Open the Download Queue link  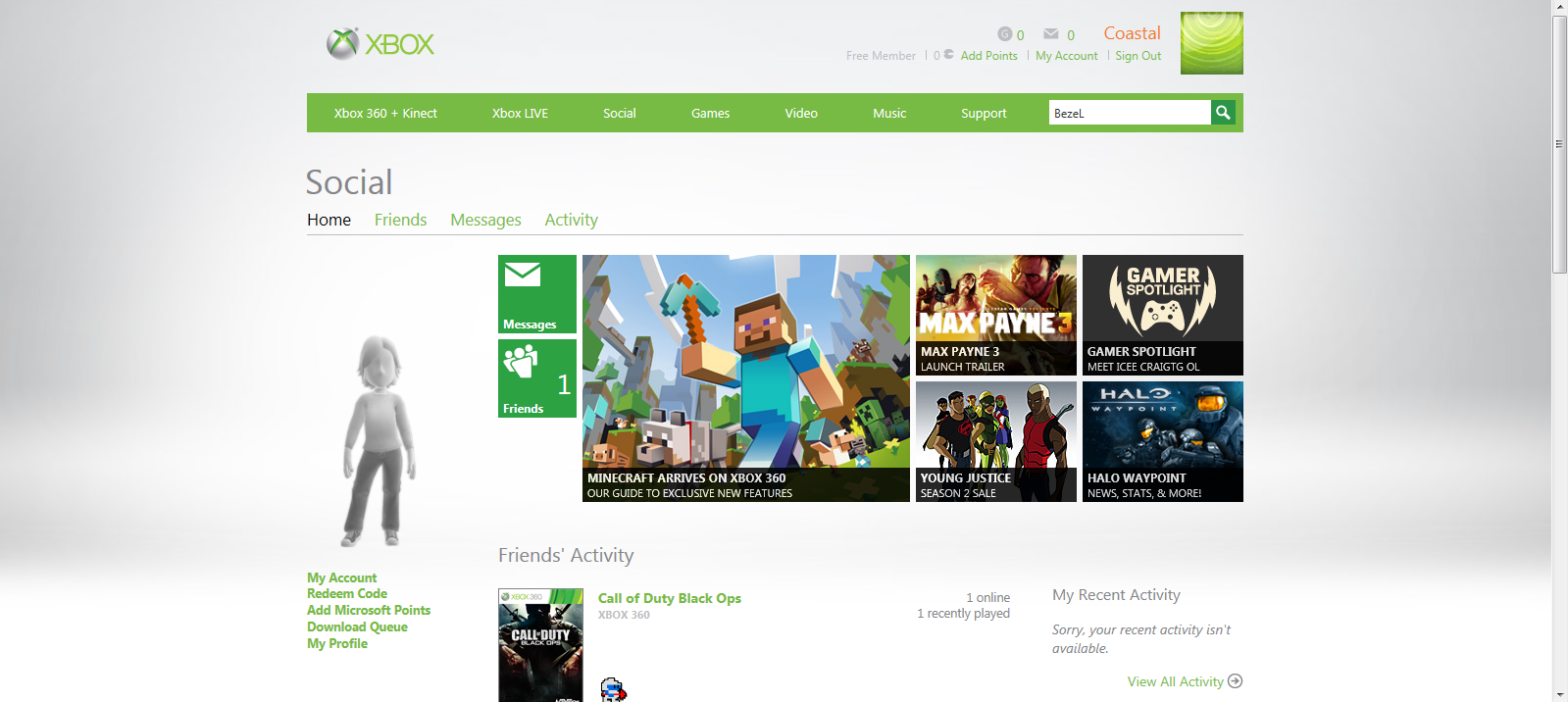(x=357, y=627)
